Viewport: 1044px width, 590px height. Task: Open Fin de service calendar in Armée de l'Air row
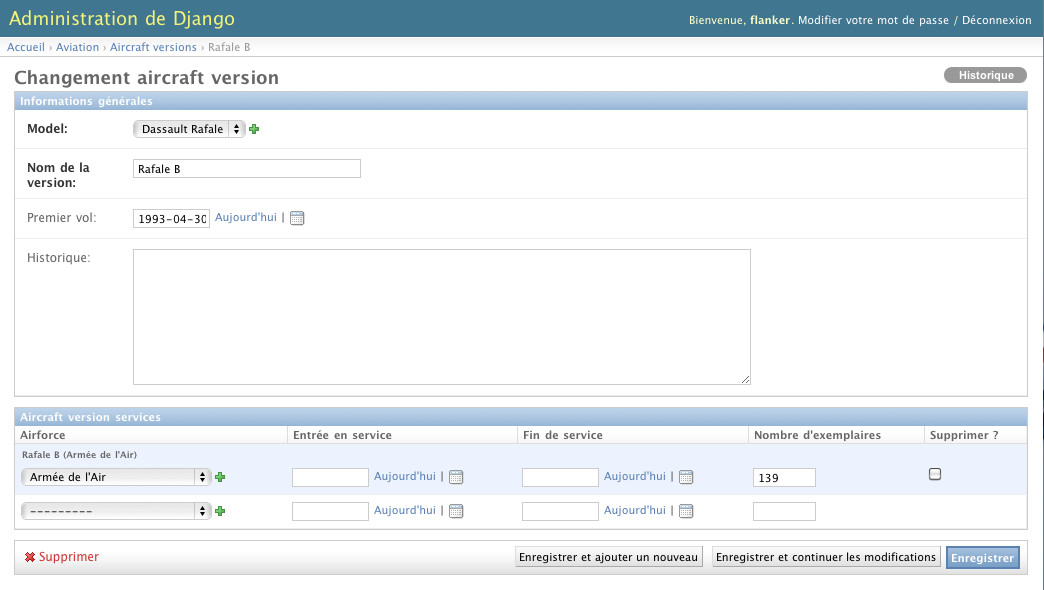[x=686, y=478]
